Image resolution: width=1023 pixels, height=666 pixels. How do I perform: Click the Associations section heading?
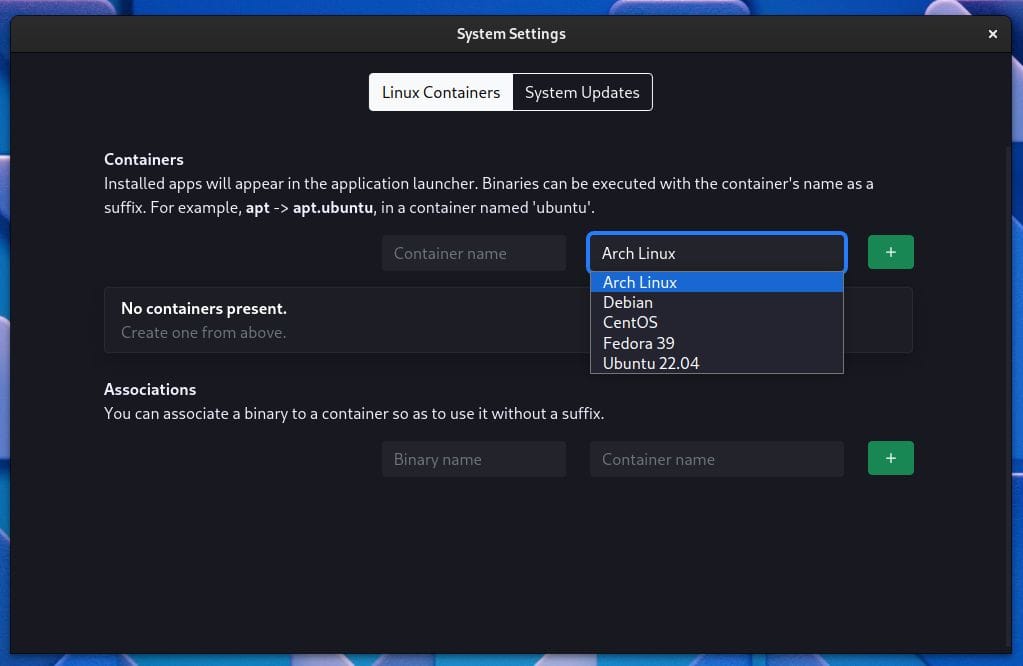(150, 389)
